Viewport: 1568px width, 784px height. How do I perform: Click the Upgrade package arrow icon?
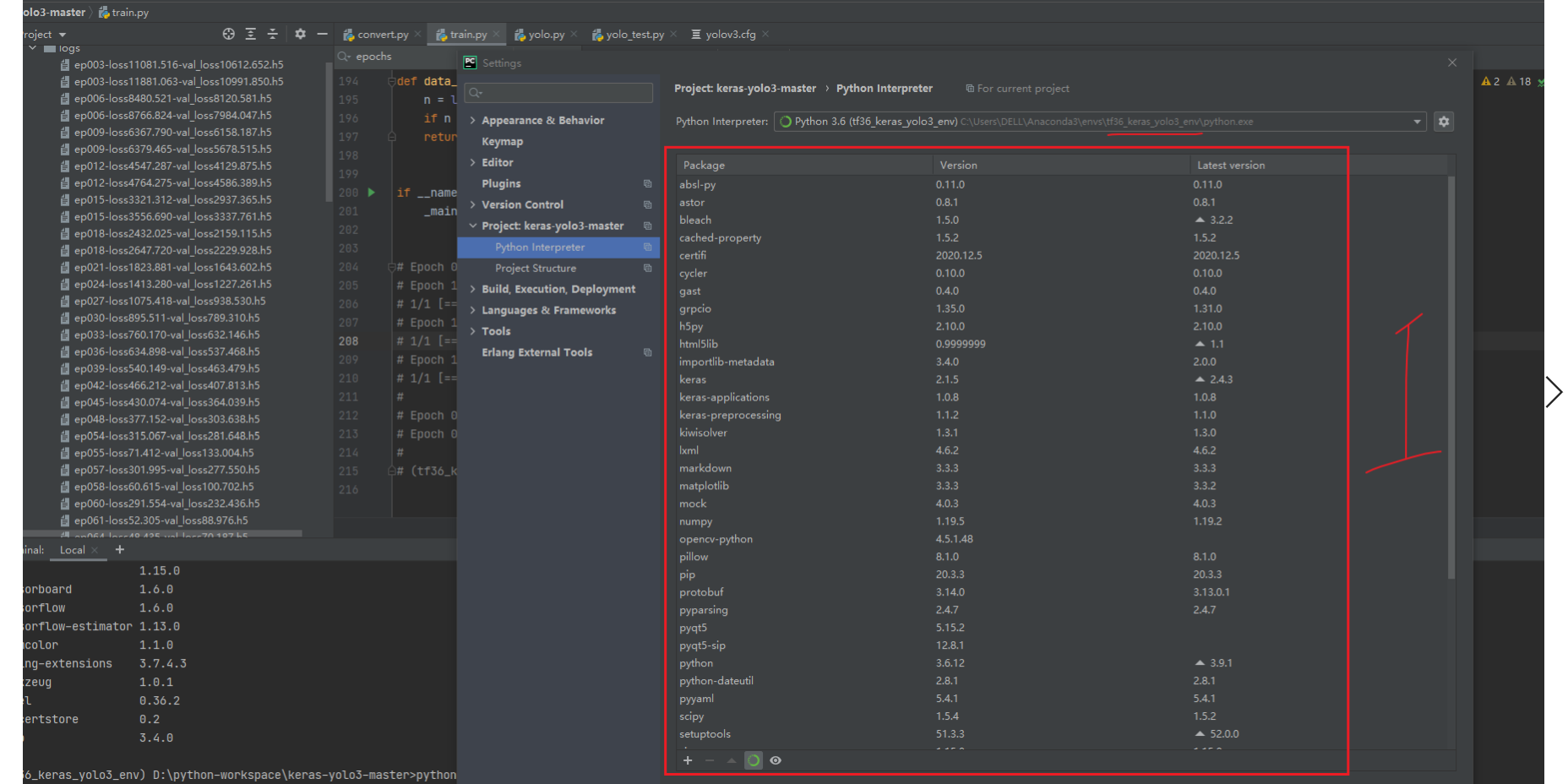tap(732, 760)
